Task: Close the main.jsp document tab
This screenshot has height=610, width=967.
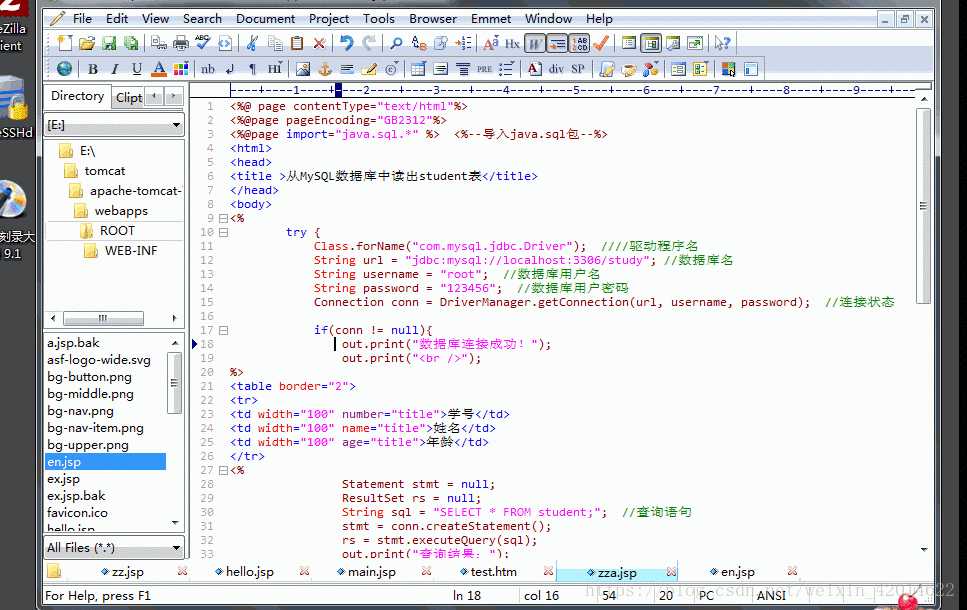Action: click(x=426, y=572)
